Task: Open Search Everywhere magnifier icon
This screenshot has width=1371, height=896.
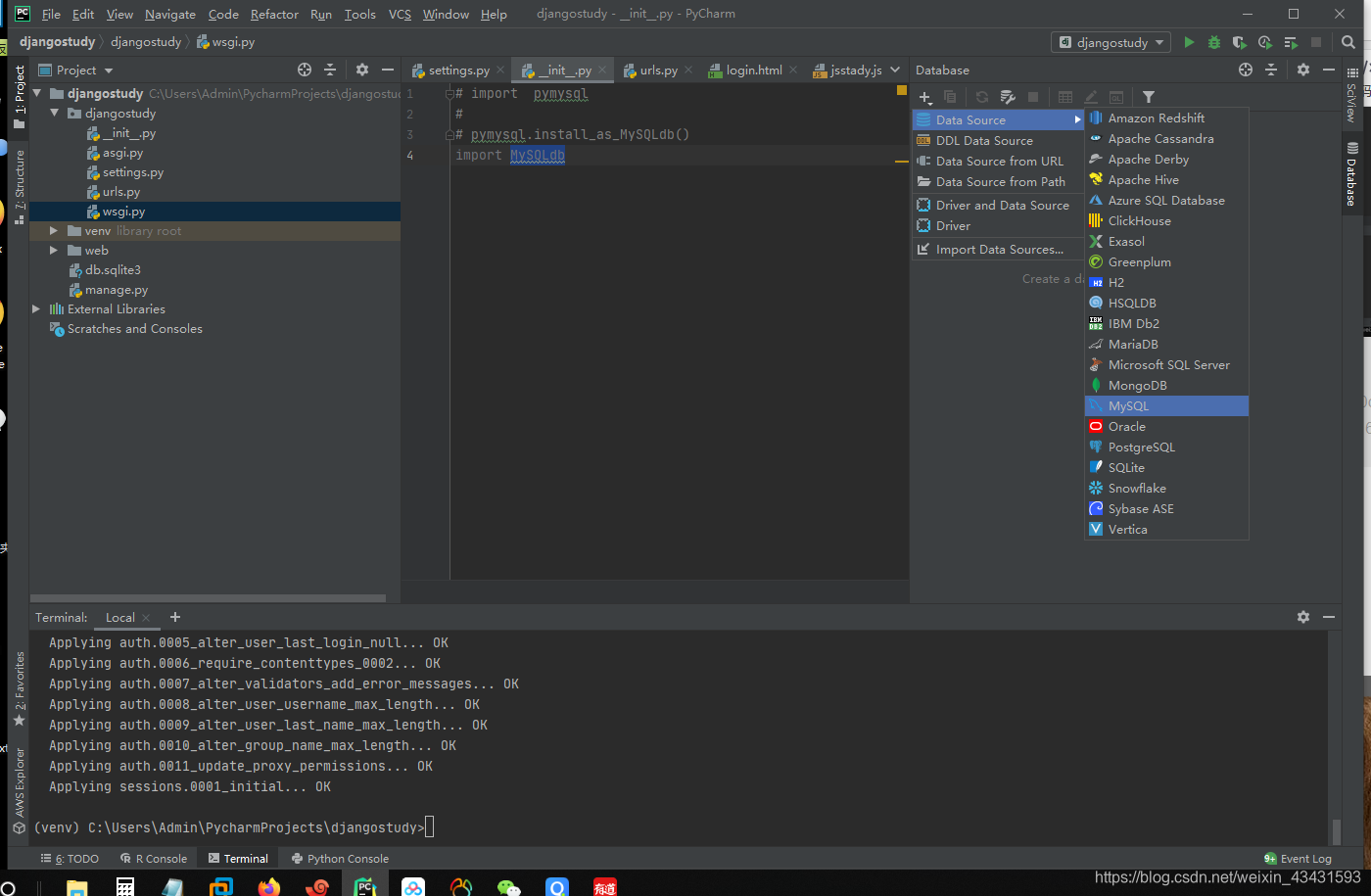Action: click(x=1348, y=42)
